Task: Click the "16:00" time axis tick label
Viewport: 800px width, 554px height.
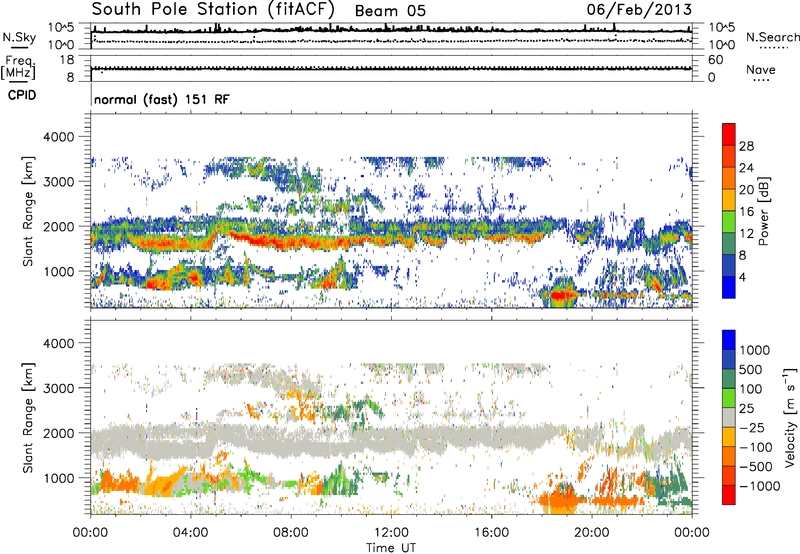Action: [492, 533]
